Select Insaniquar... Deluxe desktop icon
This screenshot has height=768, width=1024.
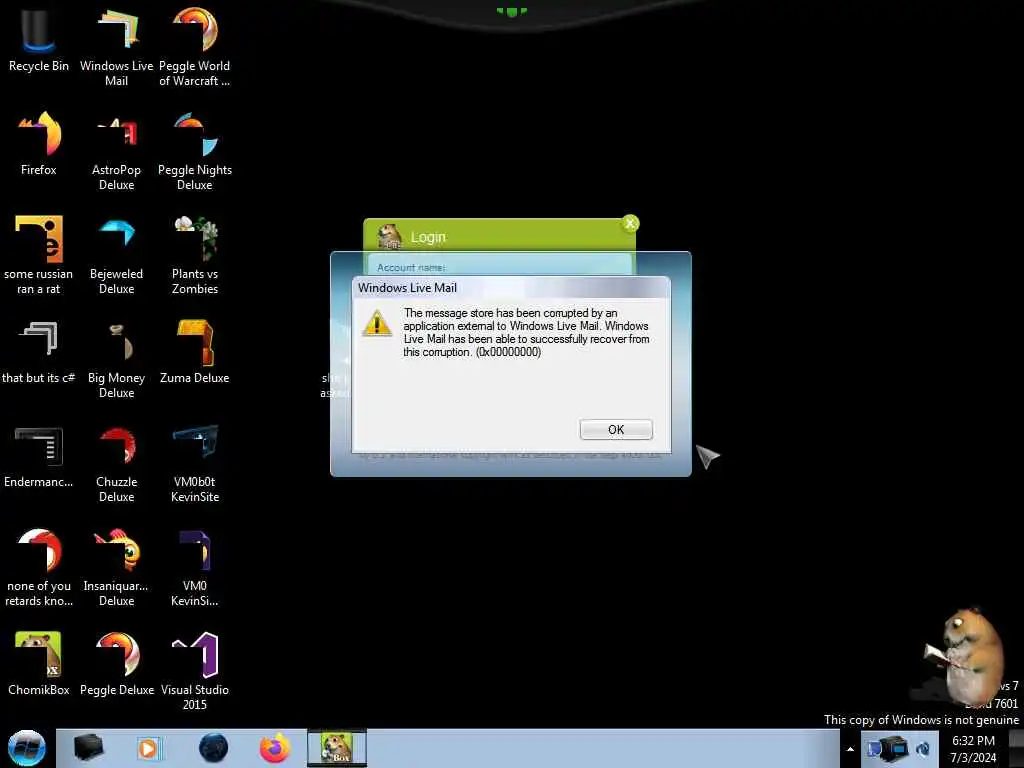point(116,567)
